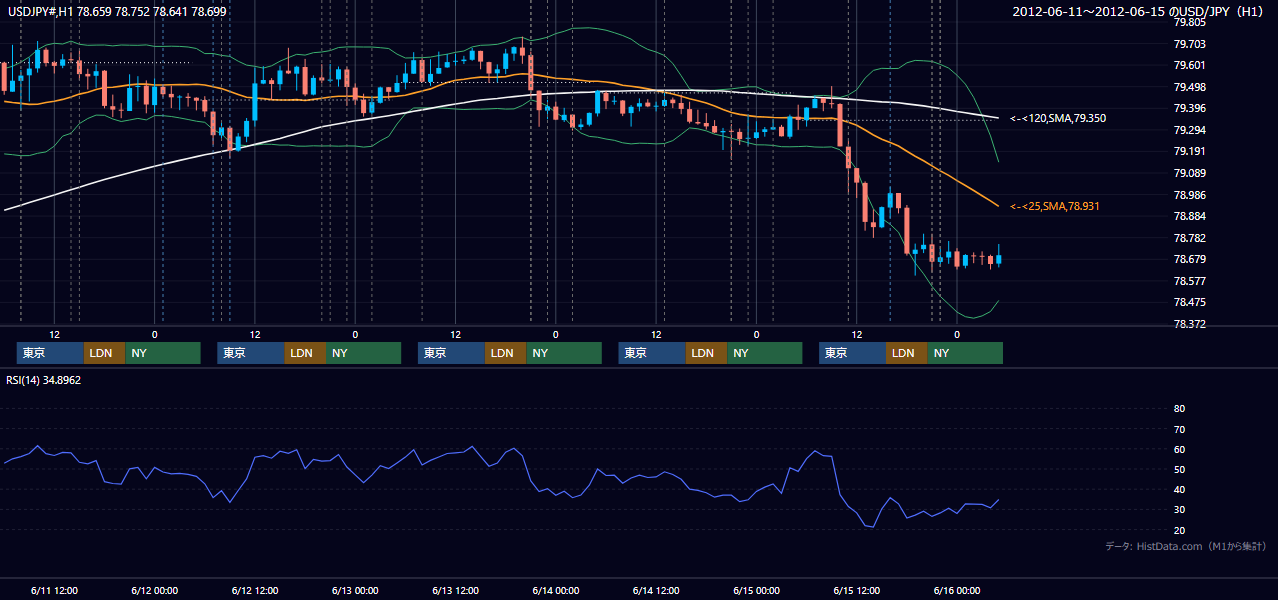Click the blue RSI line in lower pane
Image resolution: width=1278 pixels, height=600 pixels.
click(x=500, y=458)
